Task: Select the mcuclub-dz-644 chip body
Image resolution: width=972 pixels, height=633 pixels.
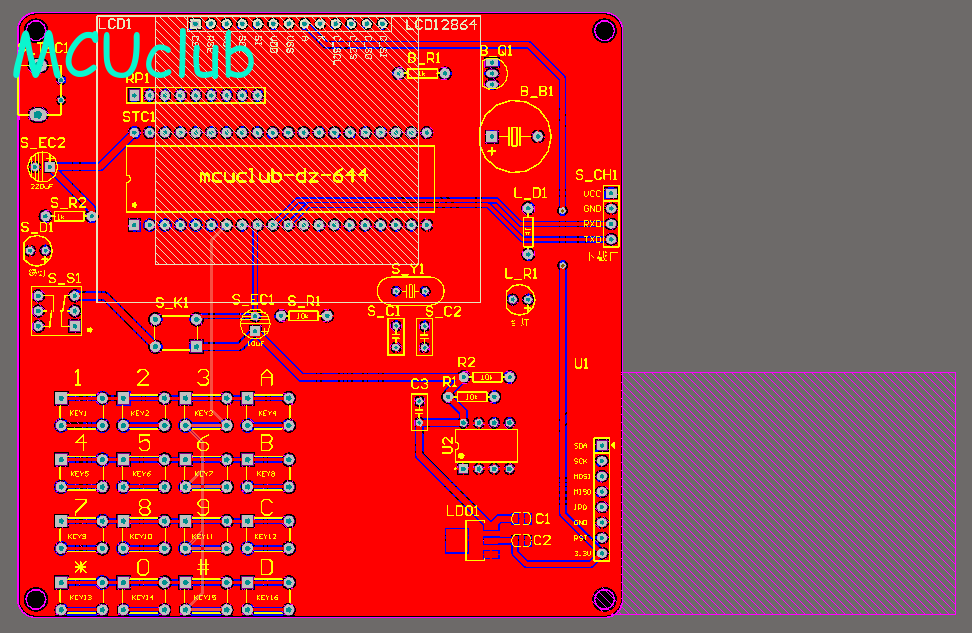Action: 280,179
